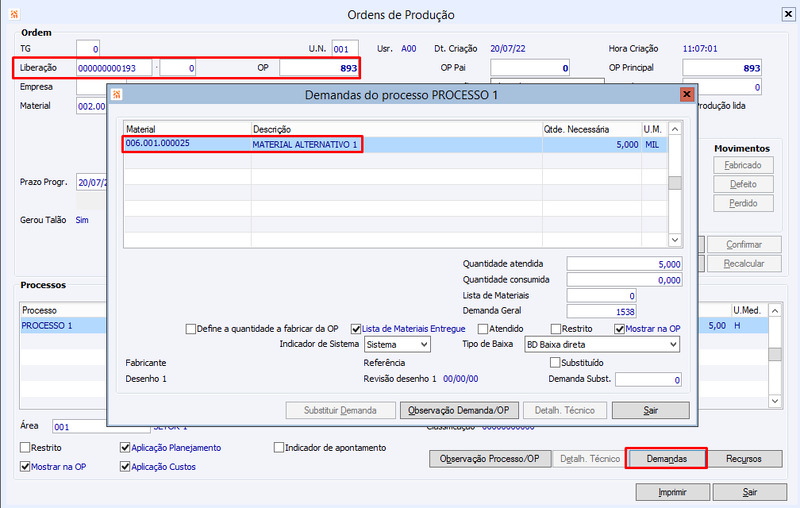Viewport: 800px width, 508px height.
Task: Toggle Indicador de apontamento checkbox
Action: 279,447
